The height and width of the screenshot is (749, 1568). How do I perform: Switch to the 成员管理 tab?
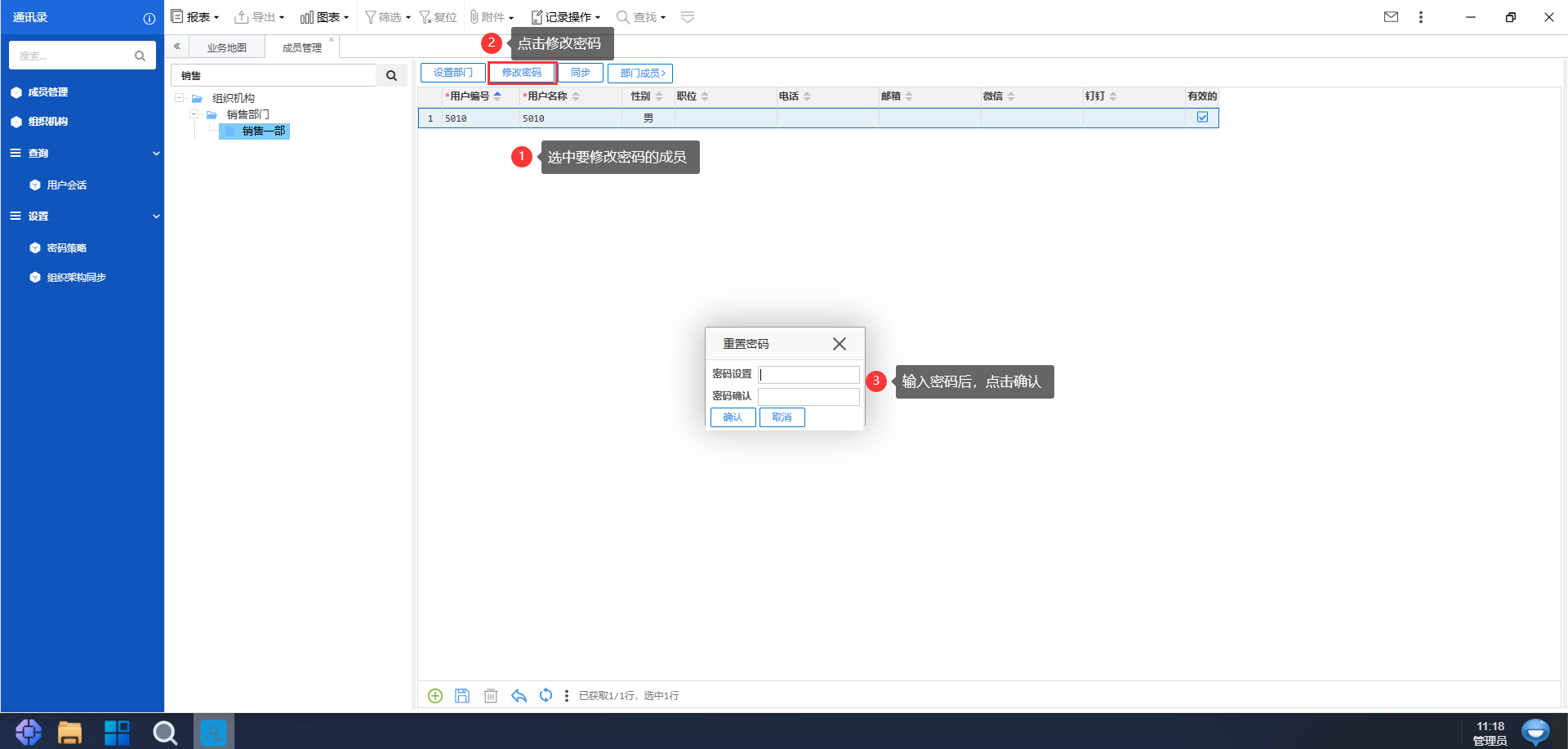tap(302, 47)
